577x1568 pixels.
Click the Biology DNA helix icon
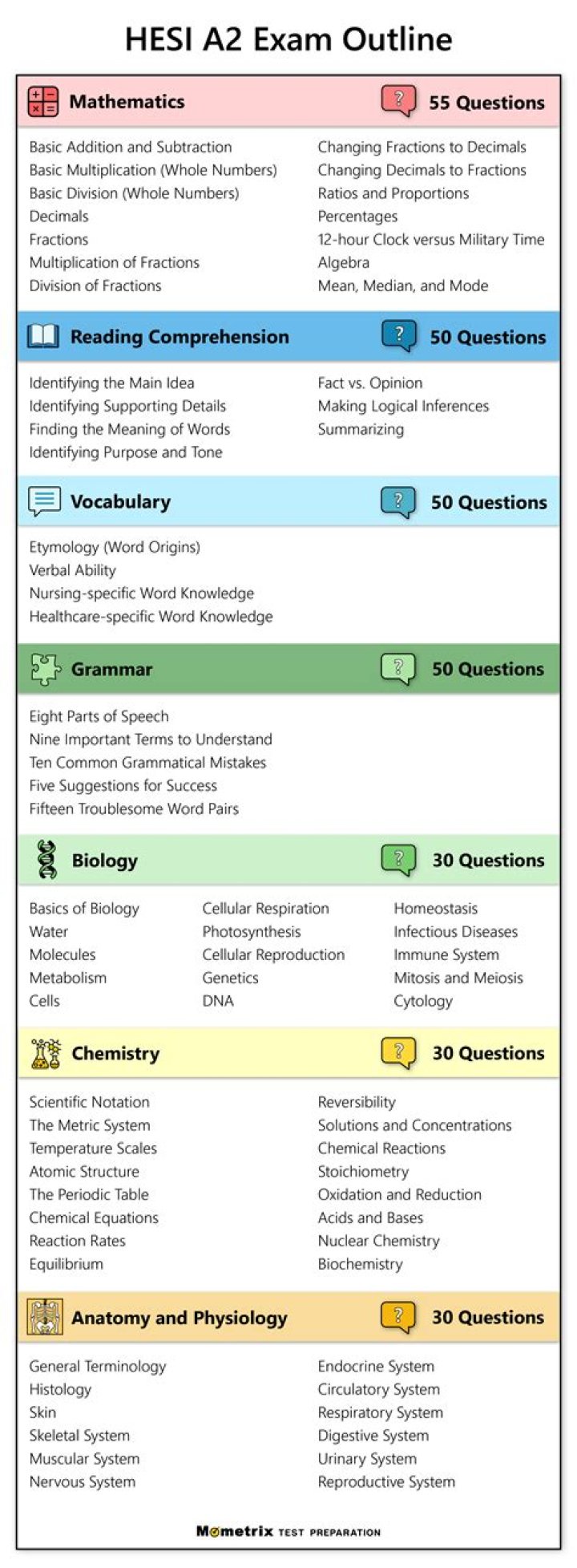click(47, 860)
